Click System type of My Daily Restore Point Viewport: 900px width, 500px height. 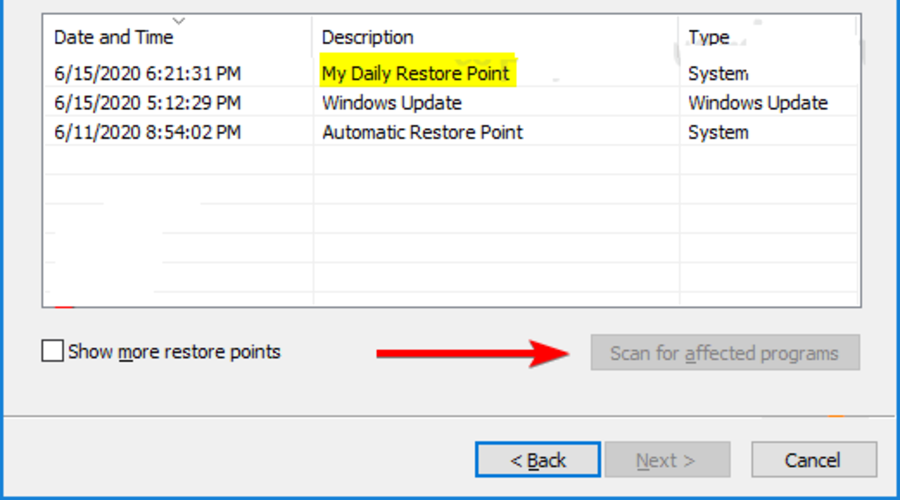[718, 73]
